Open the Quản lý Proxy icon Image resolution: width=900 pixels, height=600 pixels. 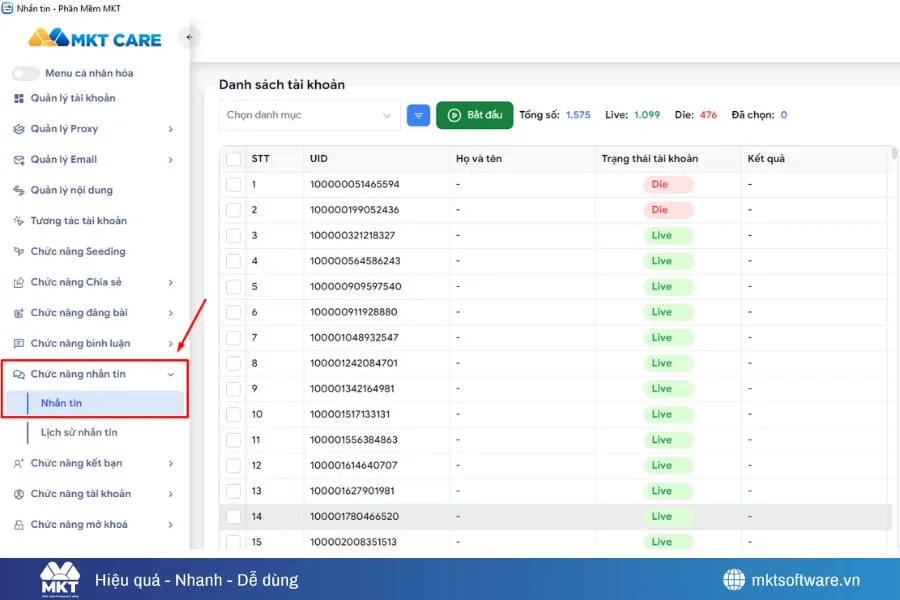[x=17, y=128]
